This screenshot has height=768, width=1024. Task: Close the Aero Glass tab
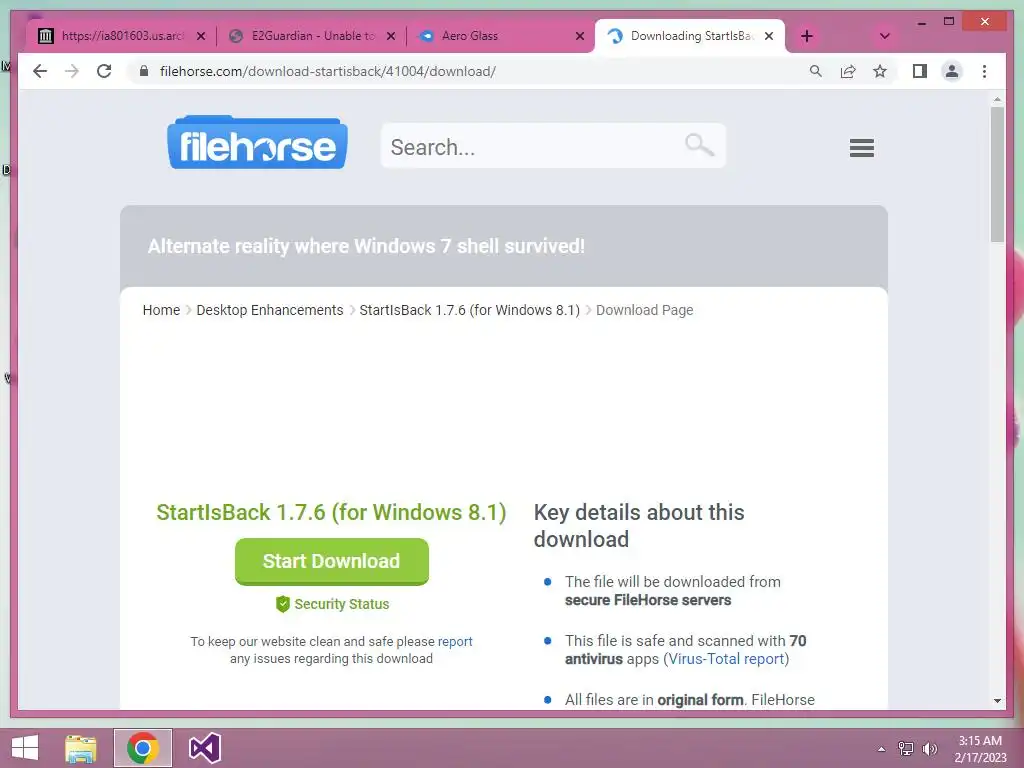coord(579,36)
